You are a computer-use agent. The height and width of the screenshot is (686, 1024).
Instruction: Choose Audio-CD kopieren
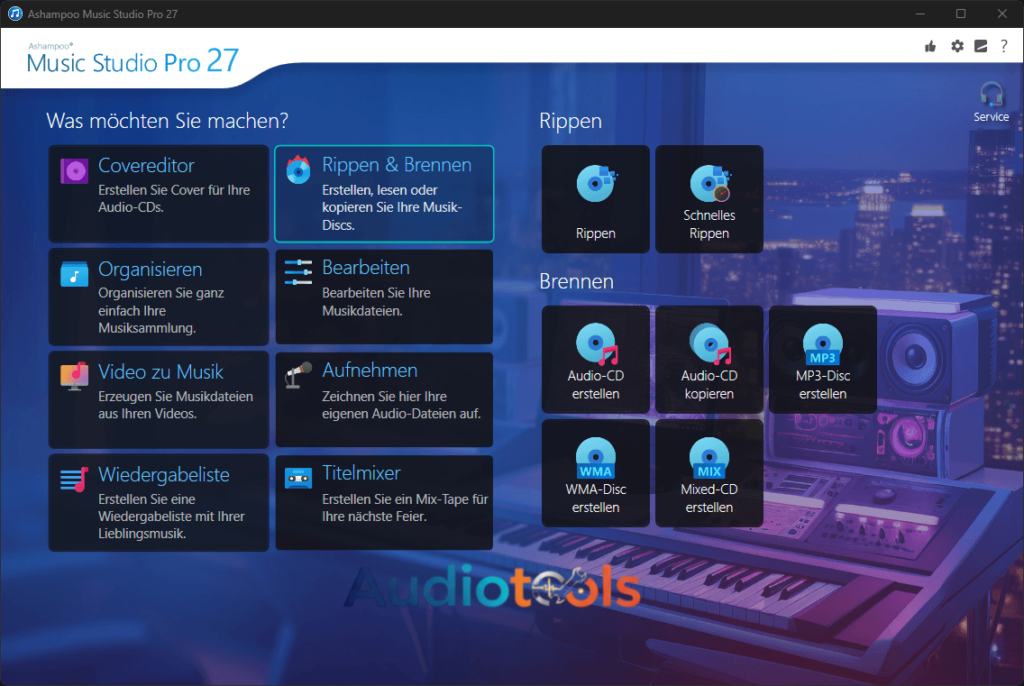point(709,359)
